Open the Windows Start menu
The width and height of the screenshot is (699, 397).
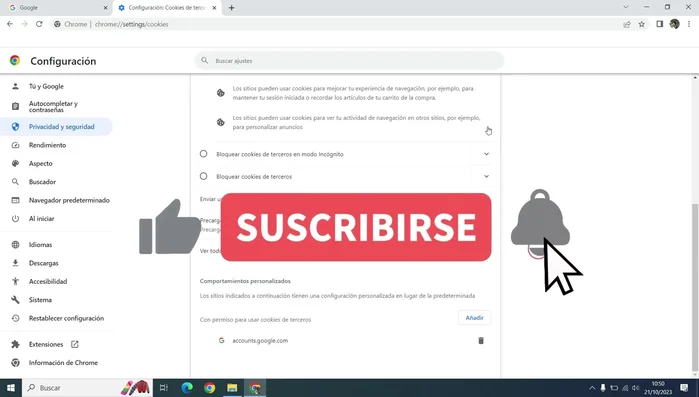pos(11,388)
